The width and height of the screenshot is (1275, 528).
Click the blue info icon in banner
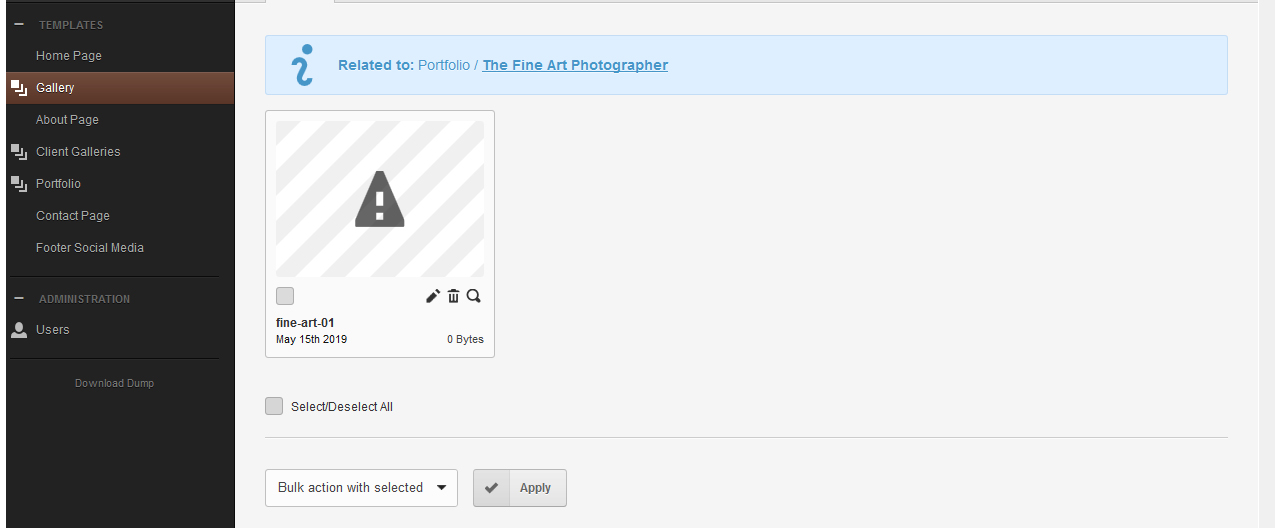click(301, 65)
